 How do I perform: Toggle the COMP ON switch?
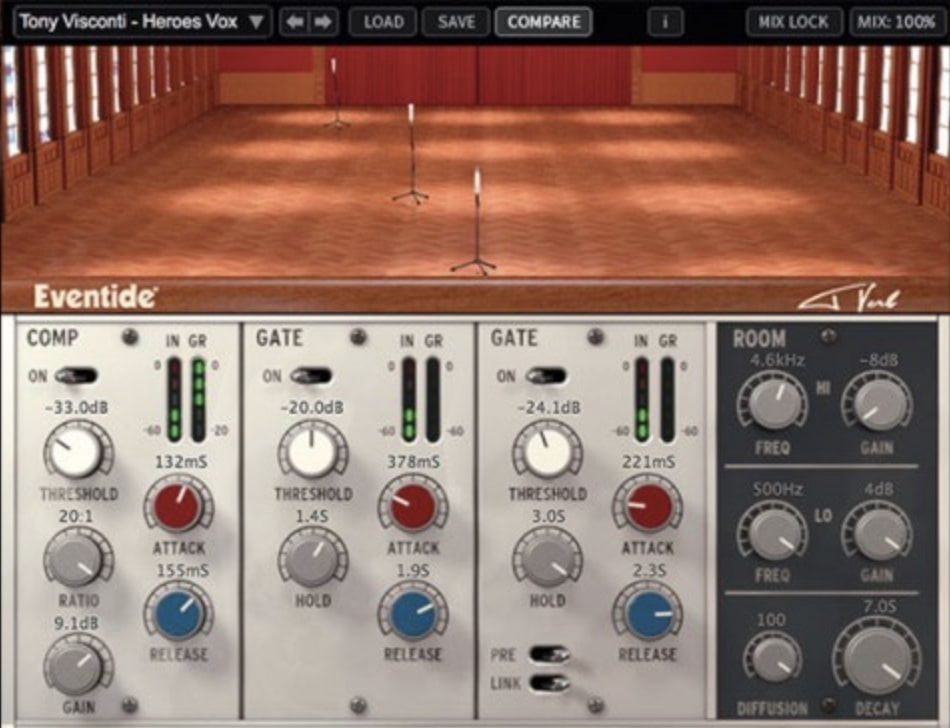pos(76,376)
